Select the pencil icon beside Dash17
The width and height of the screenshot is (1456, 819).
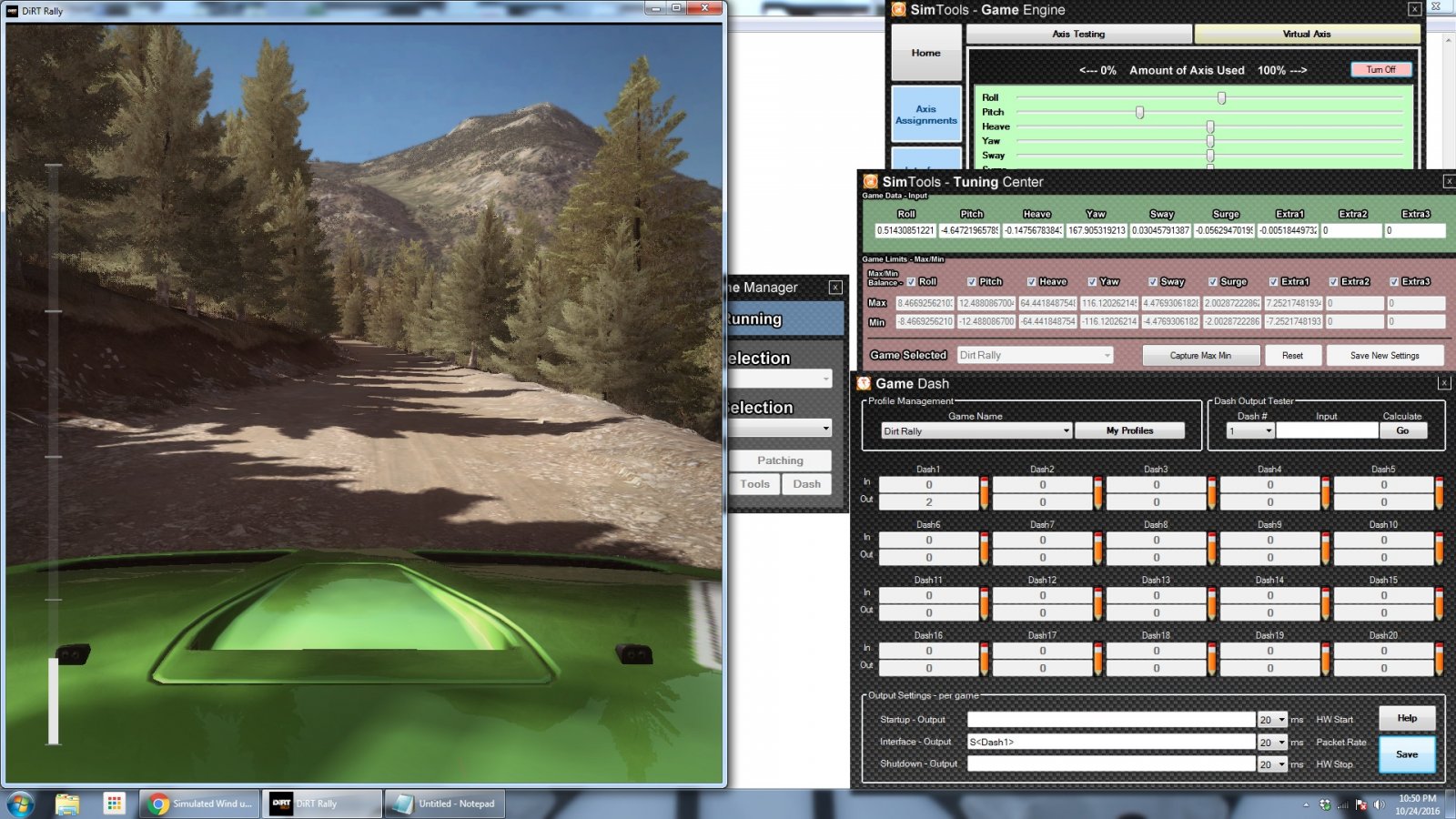(x=1098, y=659)
